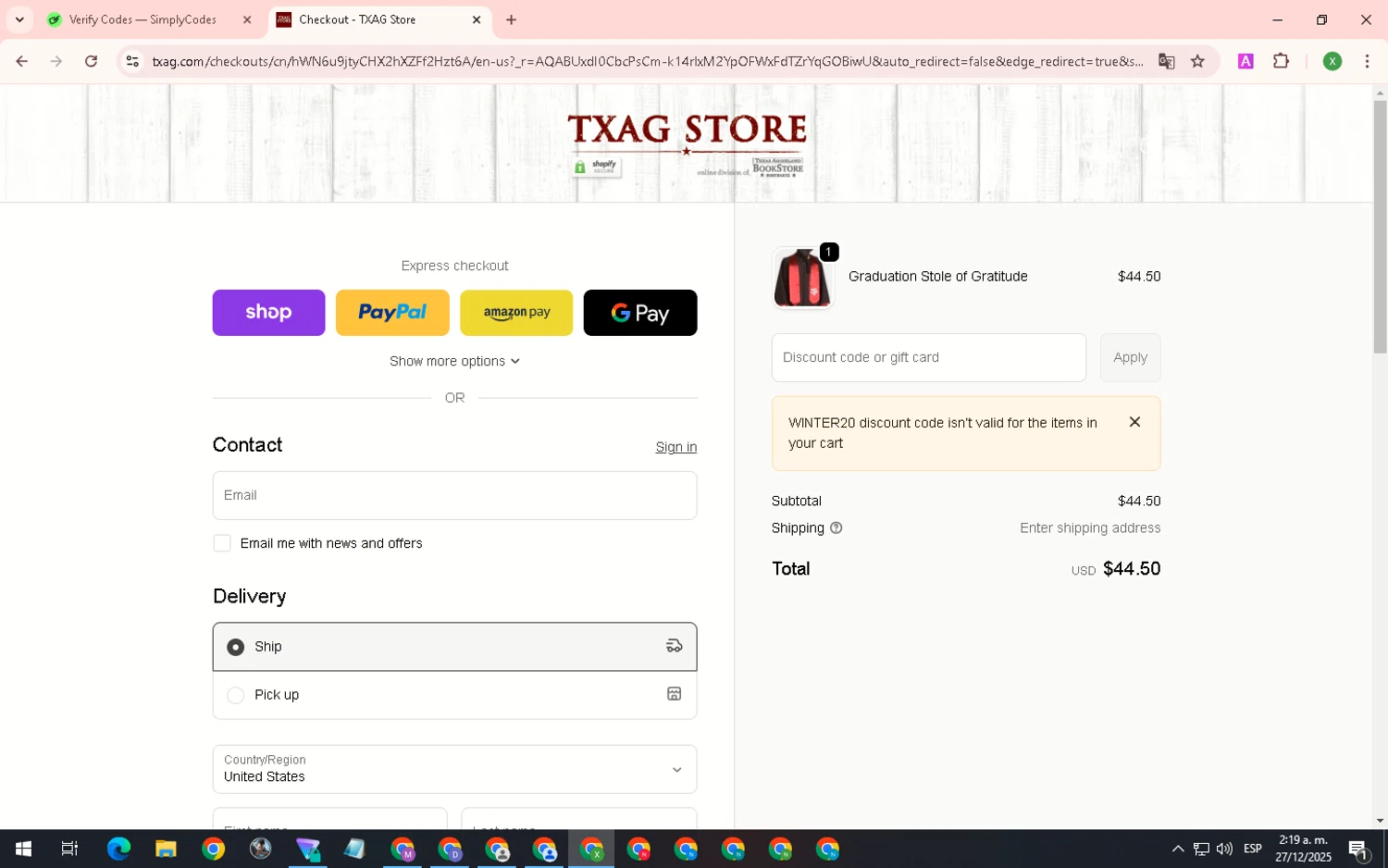1388x868 pixels.
Task: Reload the checkout page
Action: pos(91,61)
